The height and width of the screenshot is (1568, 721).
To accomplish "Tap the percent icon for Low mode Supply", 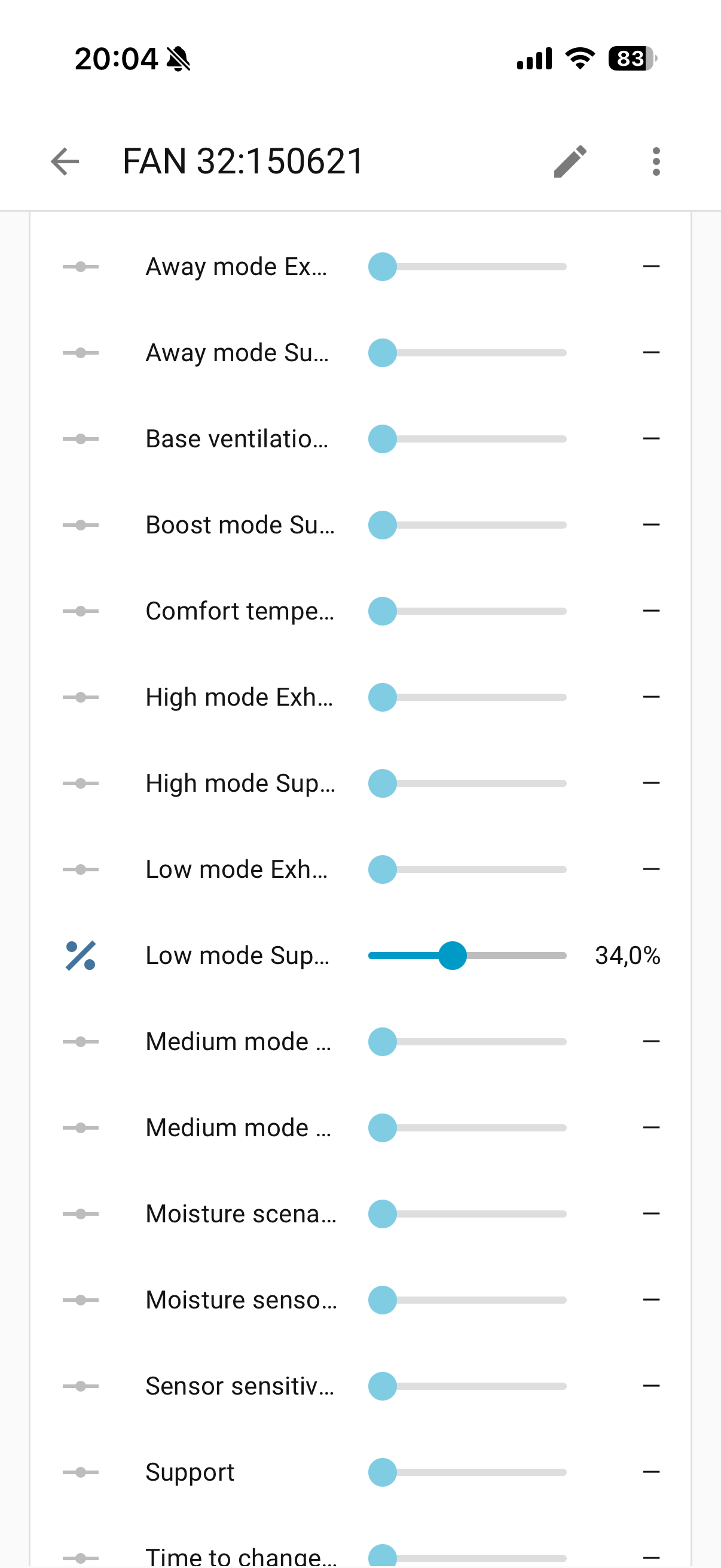I will 80,956.
